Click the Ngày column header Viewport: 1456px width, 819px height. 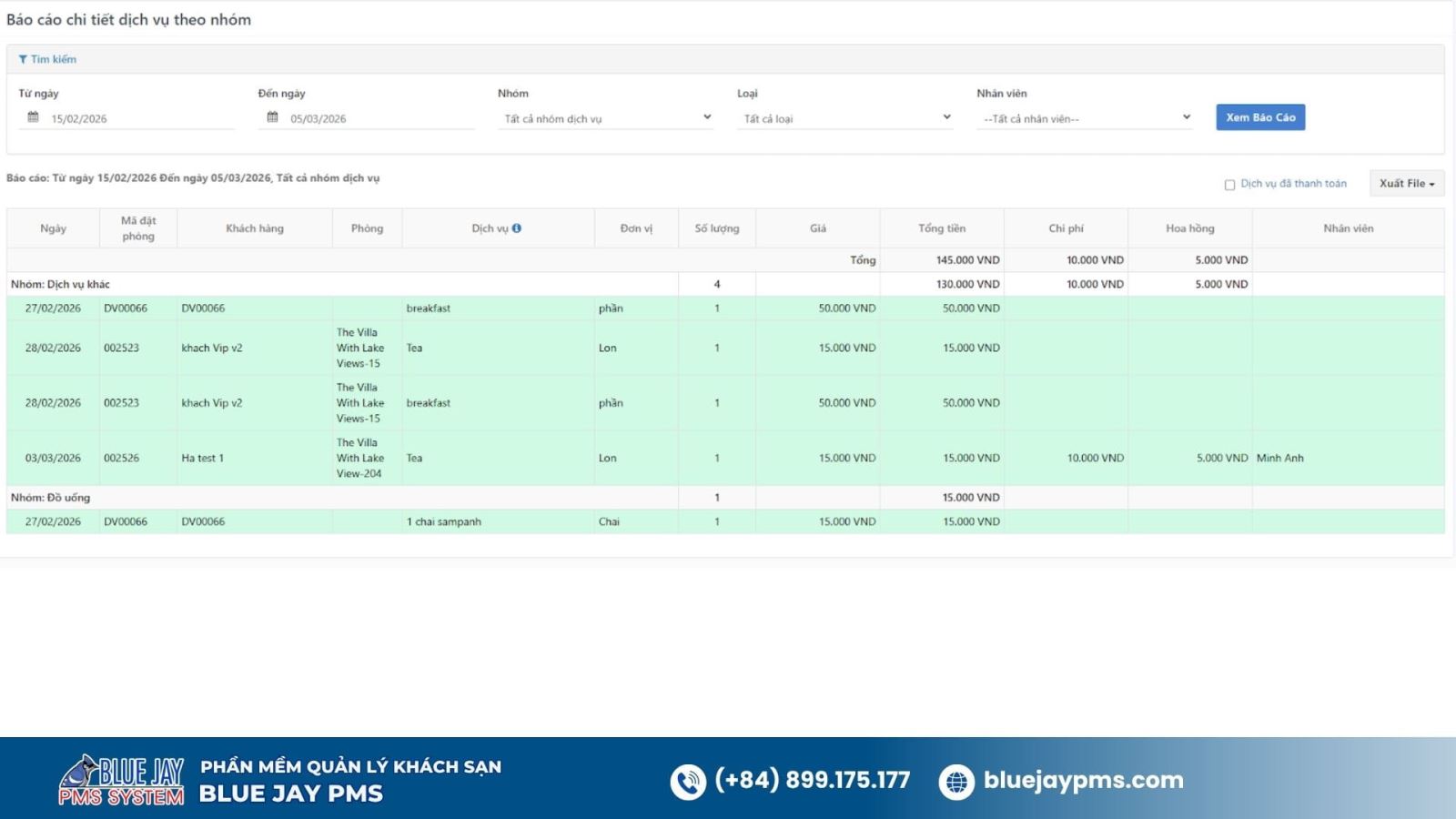point(53,228)
